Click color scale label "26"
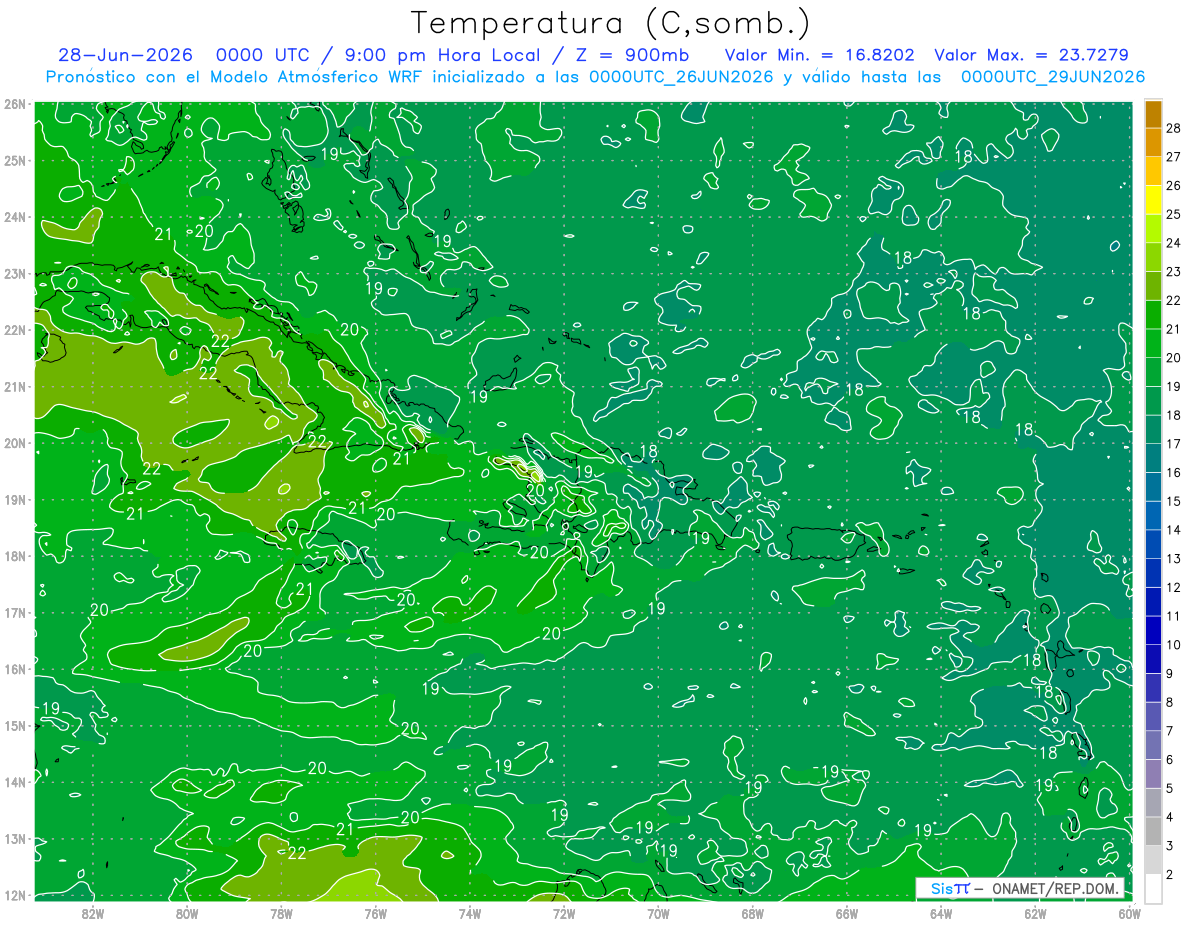Viewport: 1200px width, 927px height. pos(1174,186)
